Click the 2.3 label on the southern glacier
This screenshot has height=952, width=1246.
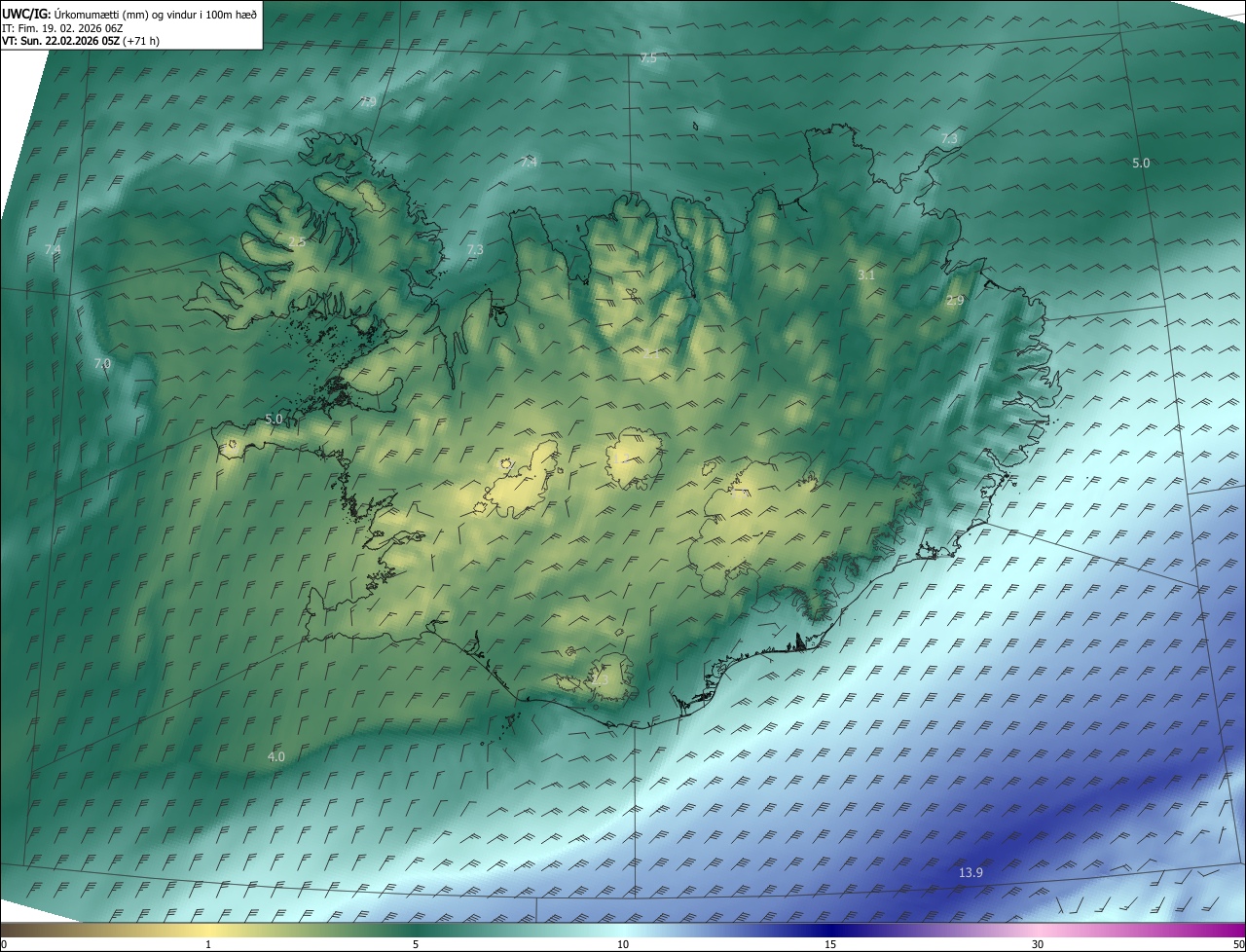[x=599, y=679]
